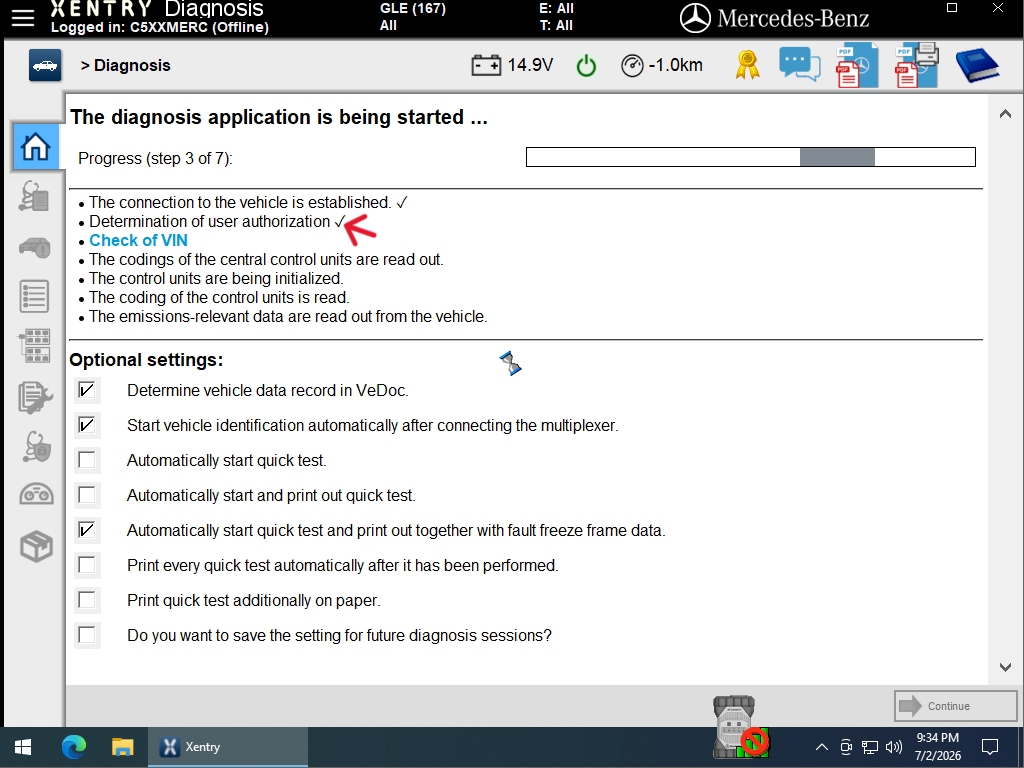Viewport: 1024px width, 768px height.
Task: Open the notification center icon
Action: (x=990, y=747)
